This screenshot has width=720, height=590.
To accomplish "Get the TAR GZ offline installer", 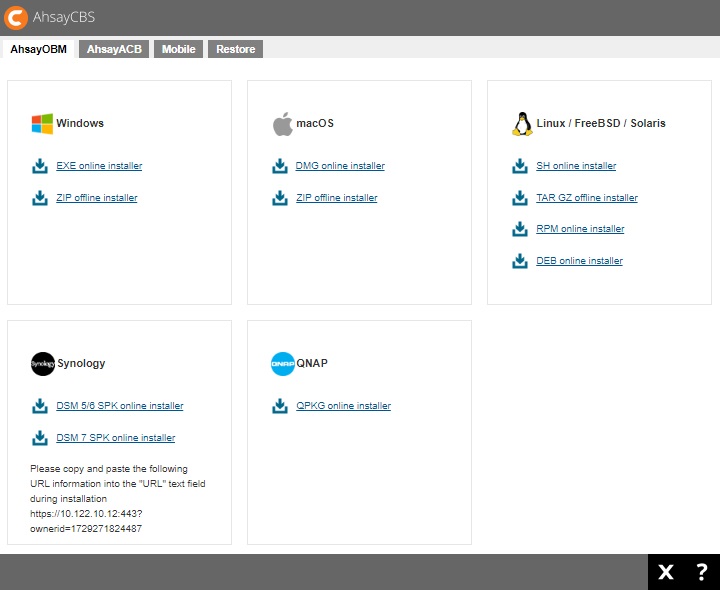I will pos(587,198).
